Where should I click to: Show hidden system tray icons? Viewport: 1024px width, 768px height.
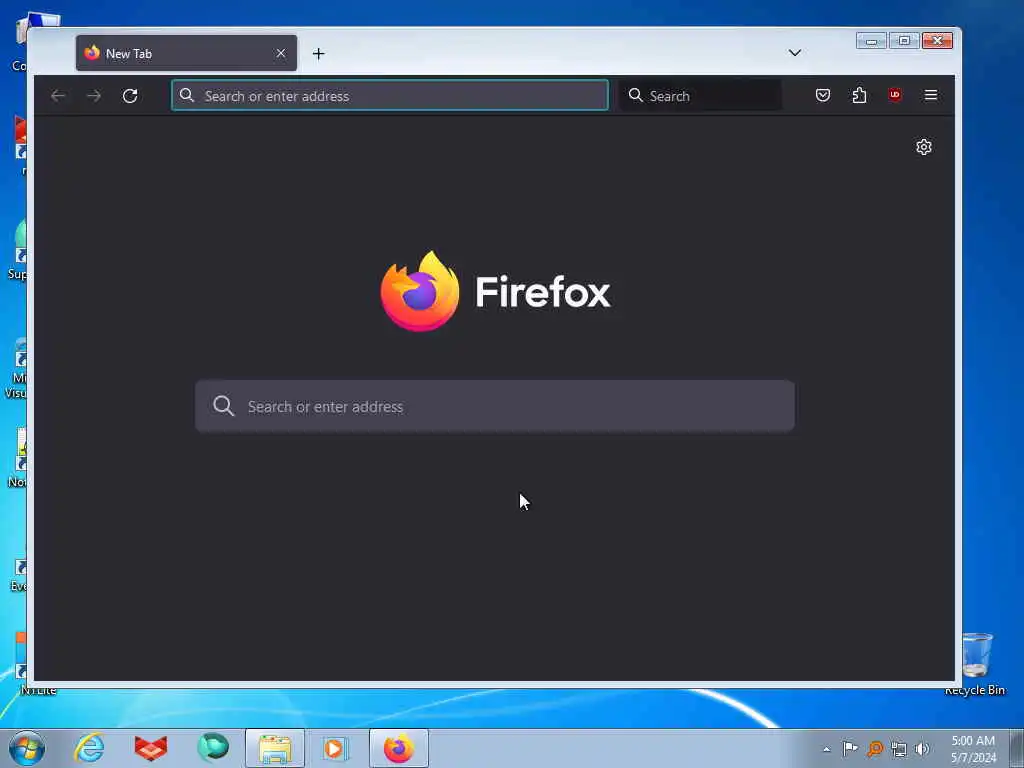pyautogui.click(x=827, y=749)
